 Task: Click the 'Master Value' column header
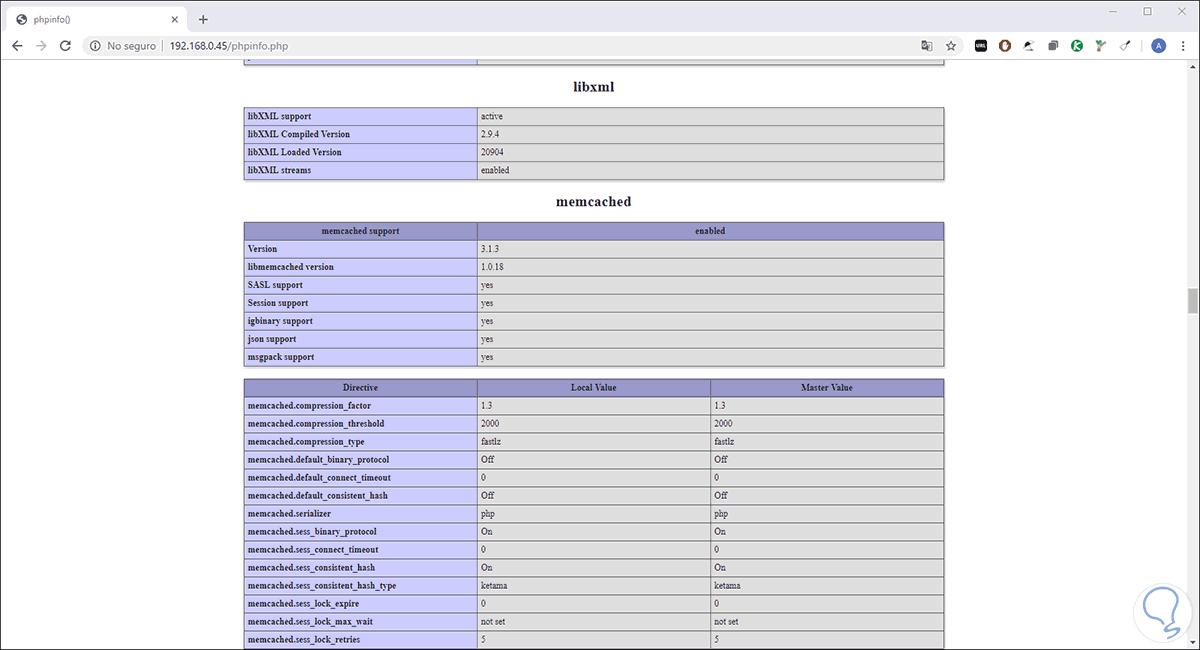pyautogui.click(x=827, y=387)
